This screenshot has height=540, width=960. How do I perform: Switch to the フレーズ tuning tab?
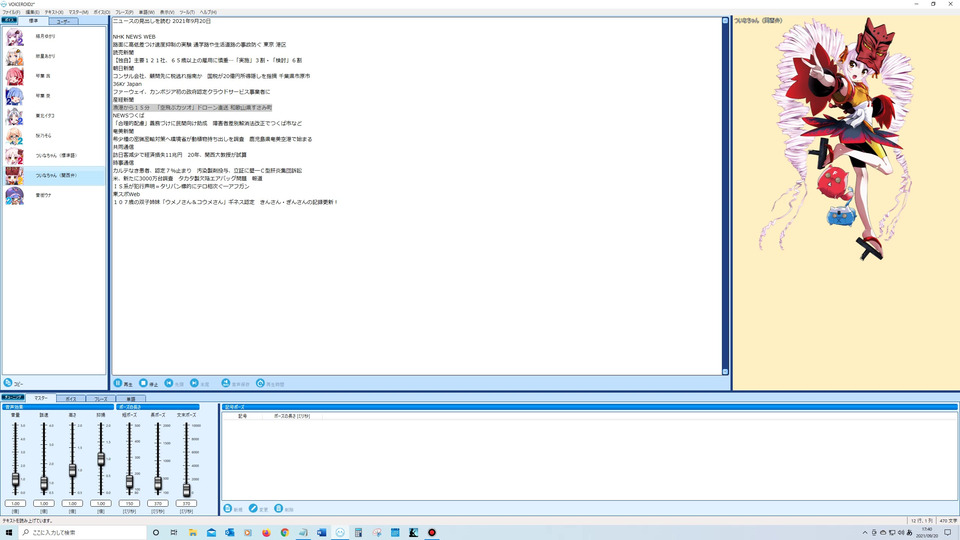pos(100,399)
